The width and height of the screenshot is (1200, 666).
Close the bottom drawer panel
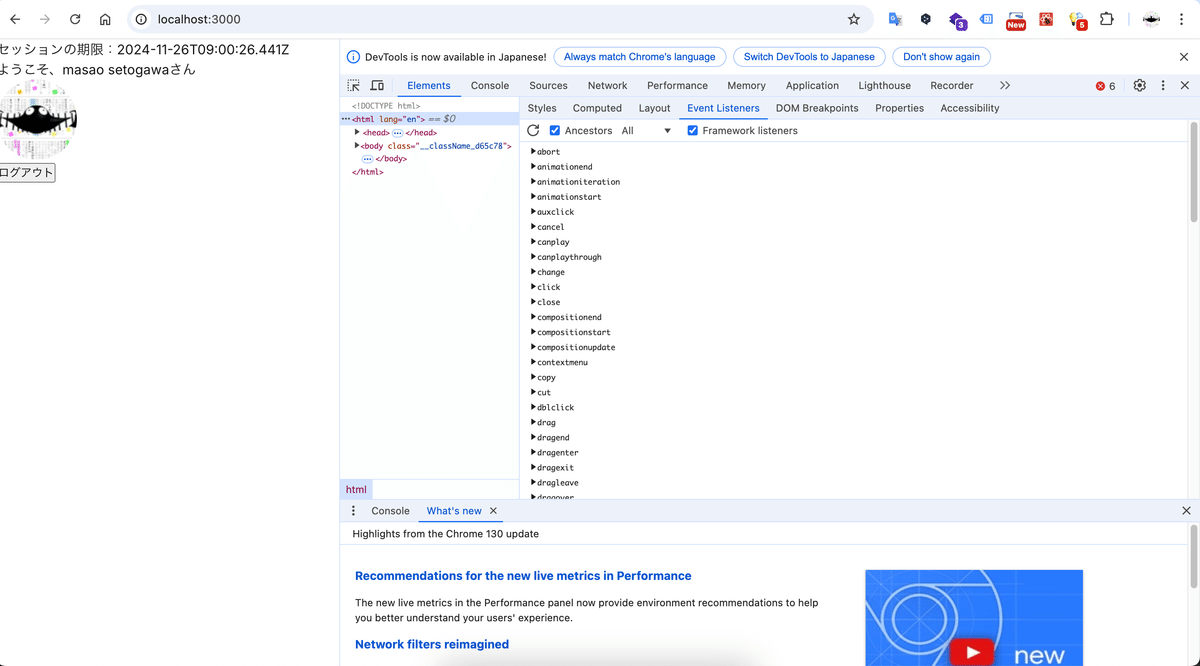(1186, 511)
